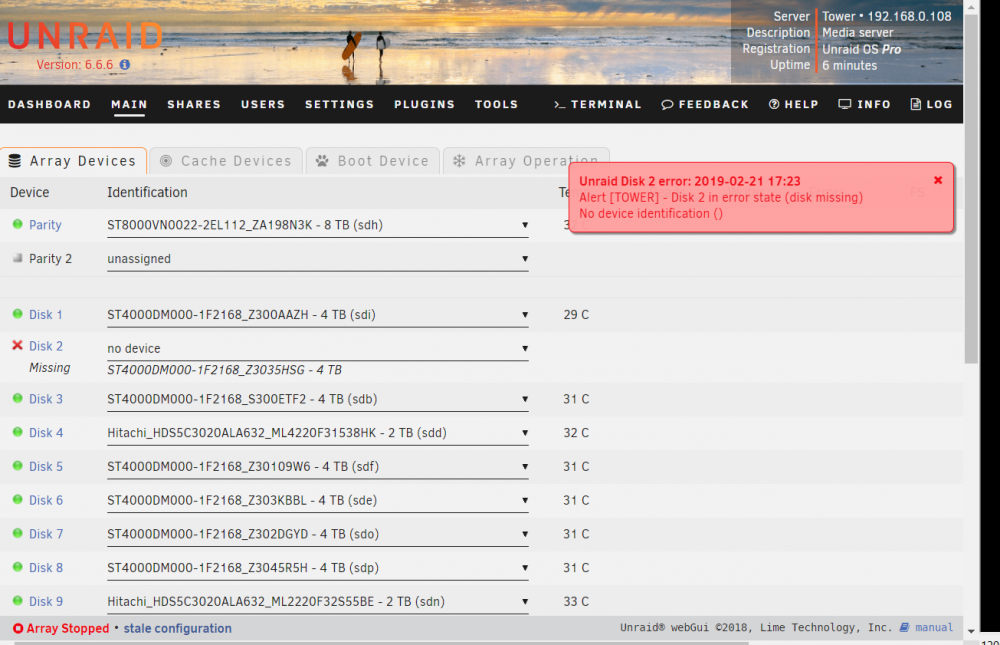
Task: Open the Disk 9 link
Action: coord(46,602)
